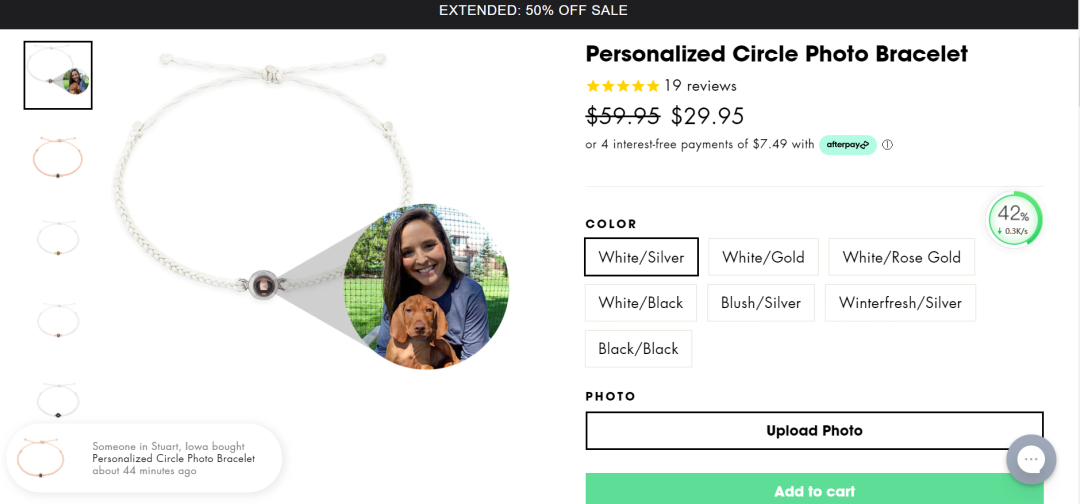Show the third bracelet thumbnail image

(58, 239)
